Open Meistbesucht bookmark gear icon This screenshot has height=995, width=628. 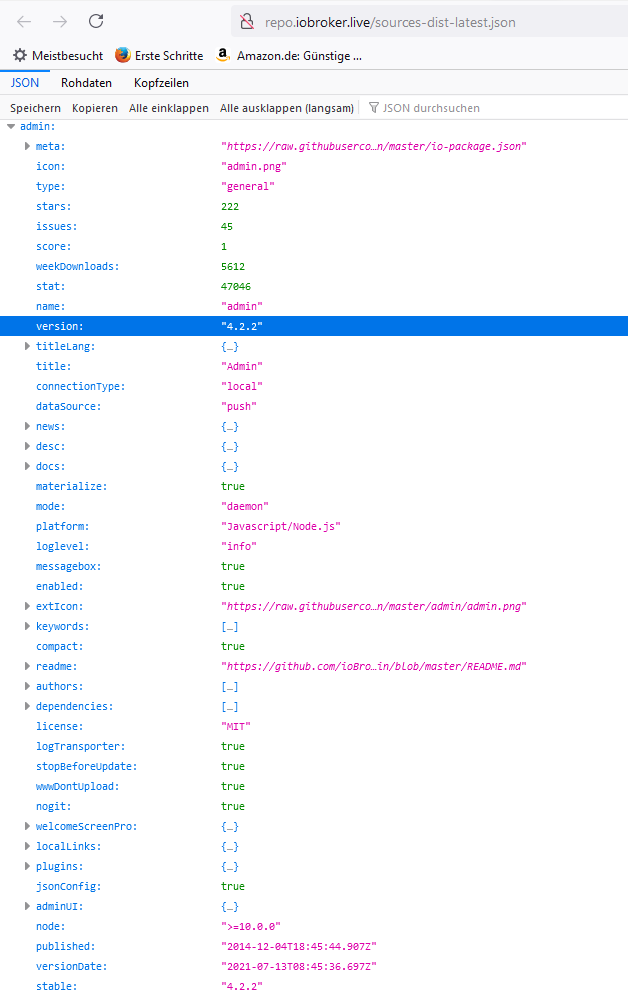click(x=20, y=55)
